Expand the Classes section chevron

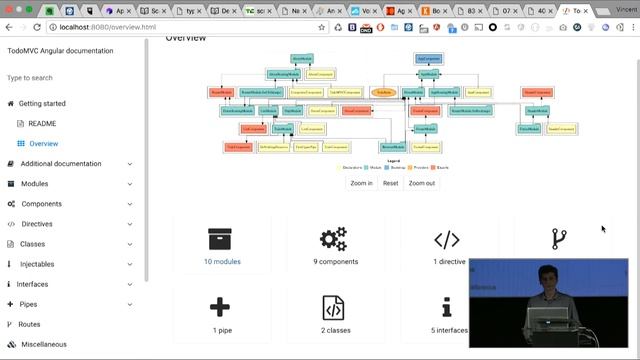click(130, 244)
